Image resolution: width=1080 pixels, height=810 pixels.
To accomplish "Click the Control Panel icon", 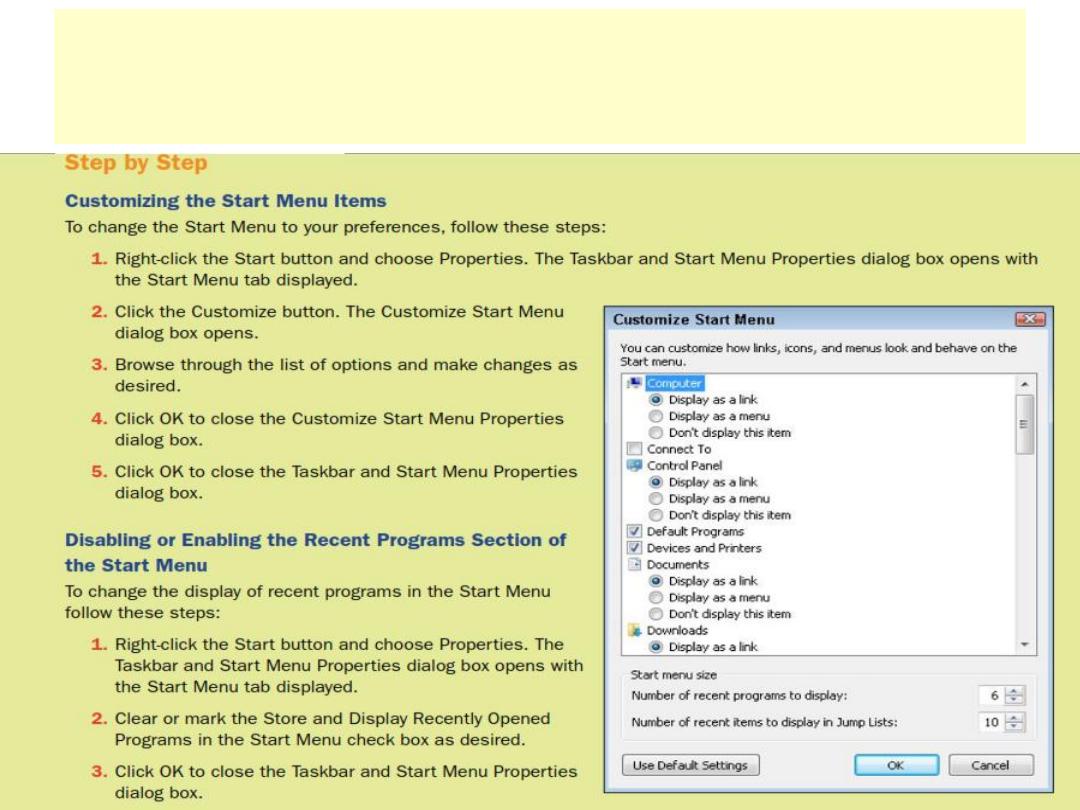I will coord(634,466).
